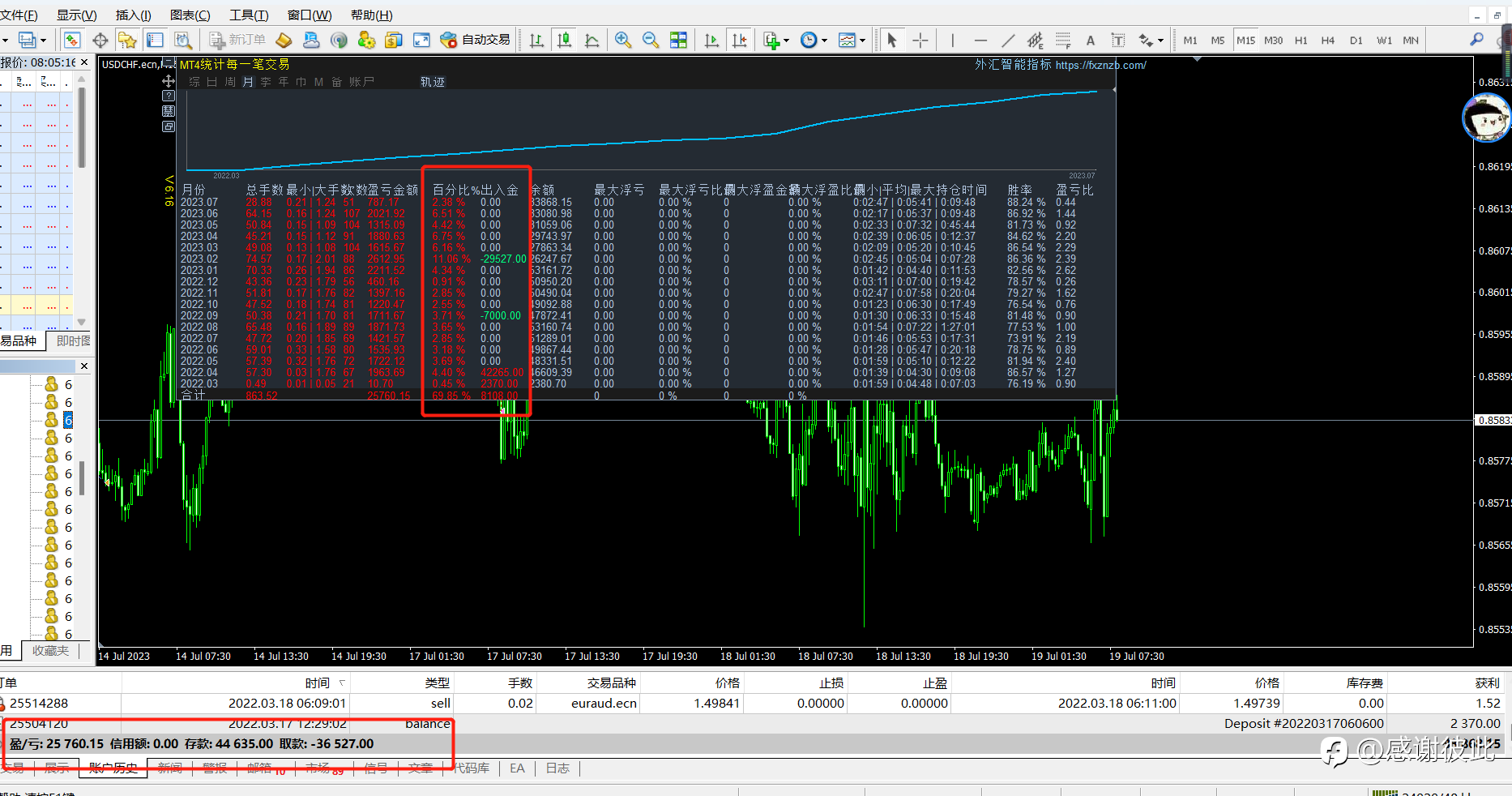Open the 显示(V) menu

(x=76, y=15)
